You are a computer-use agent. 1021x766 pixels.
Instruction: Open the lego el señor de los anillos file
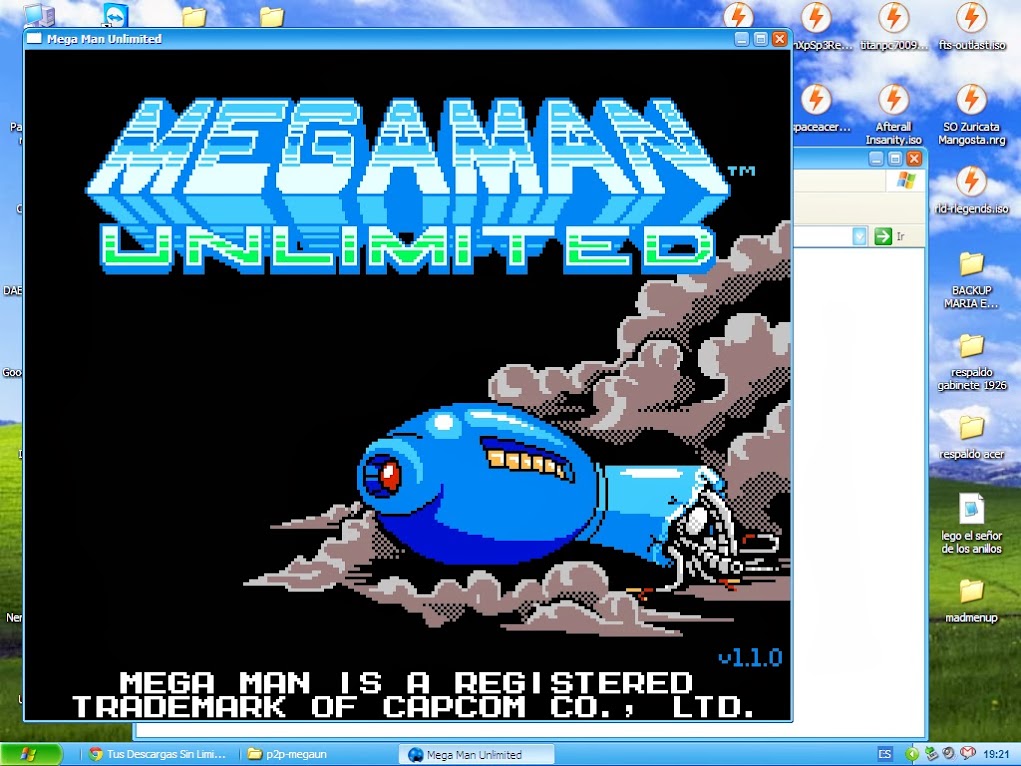971,524
